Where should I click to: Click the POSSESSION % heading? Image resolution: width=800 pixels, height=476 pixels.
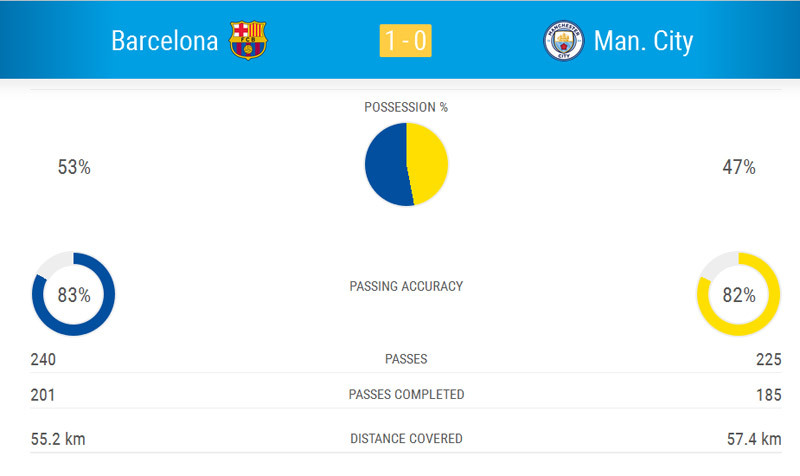point(406,107)
